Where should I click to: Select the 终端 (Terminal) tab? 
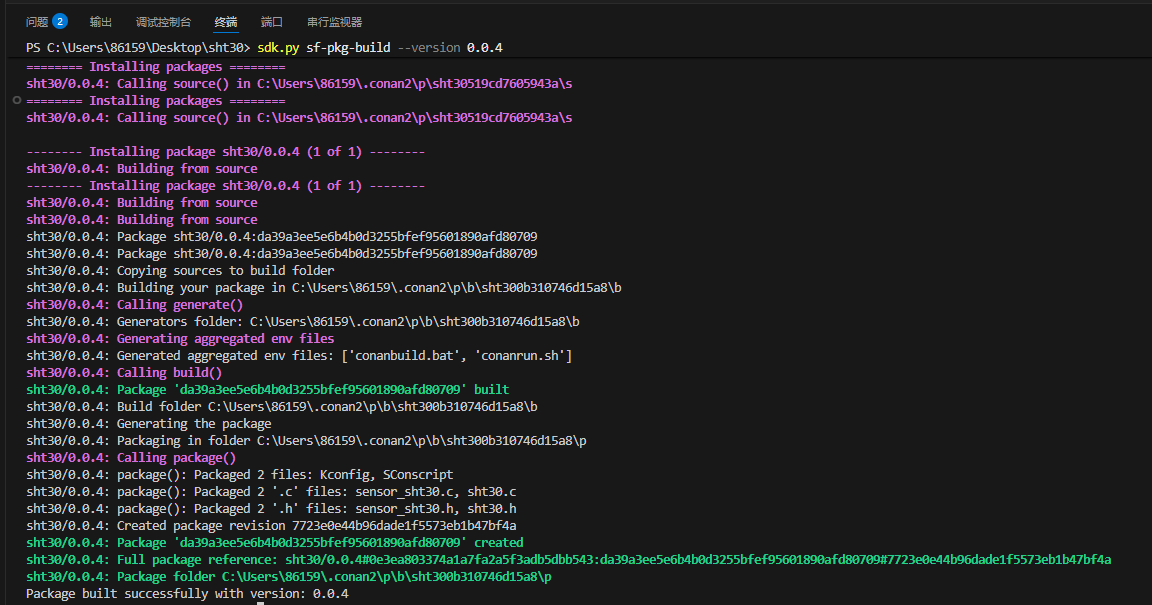[x=226, y=21]
